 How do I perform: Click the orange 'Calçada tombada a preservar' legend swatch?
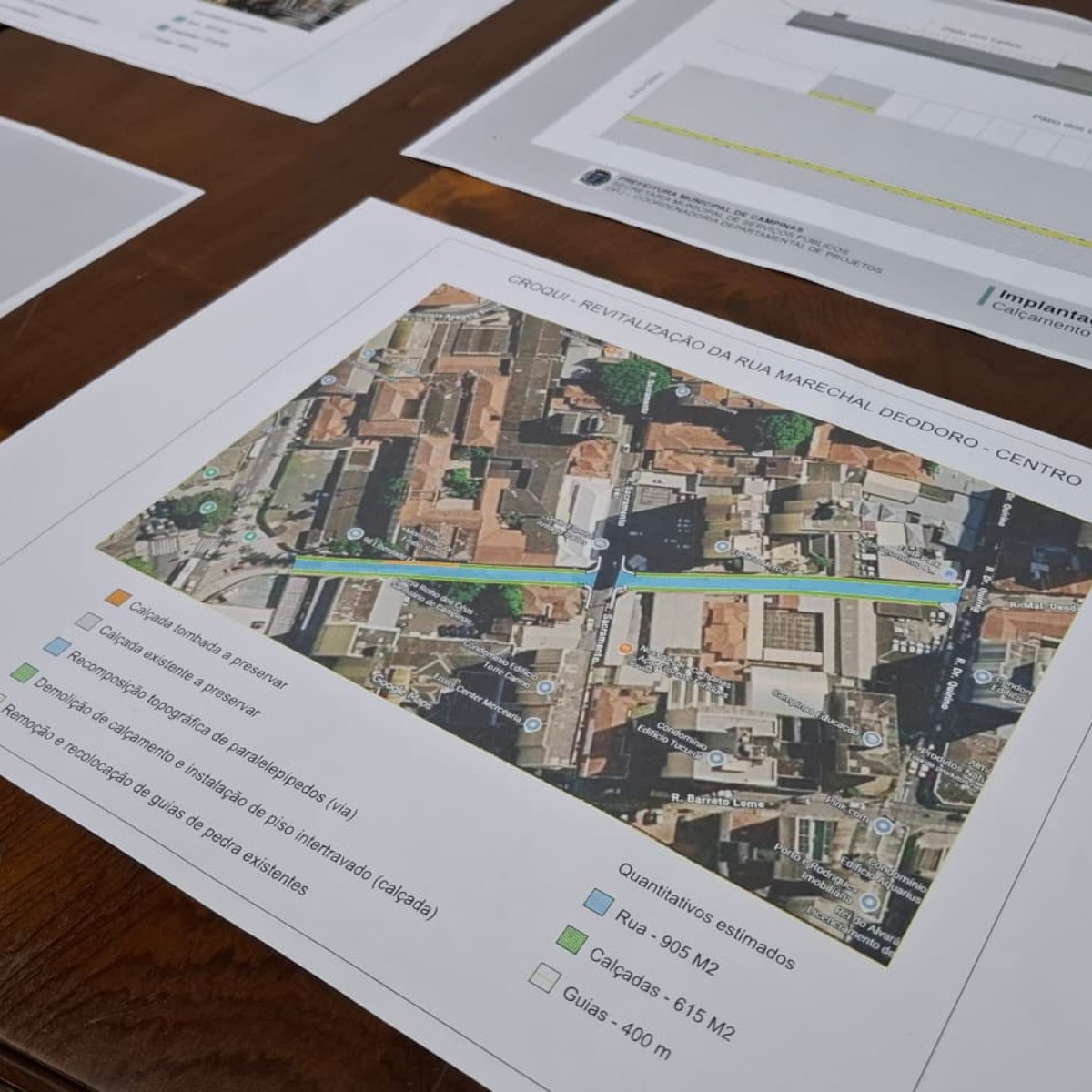pyautogui.click(x=116, y=597)
